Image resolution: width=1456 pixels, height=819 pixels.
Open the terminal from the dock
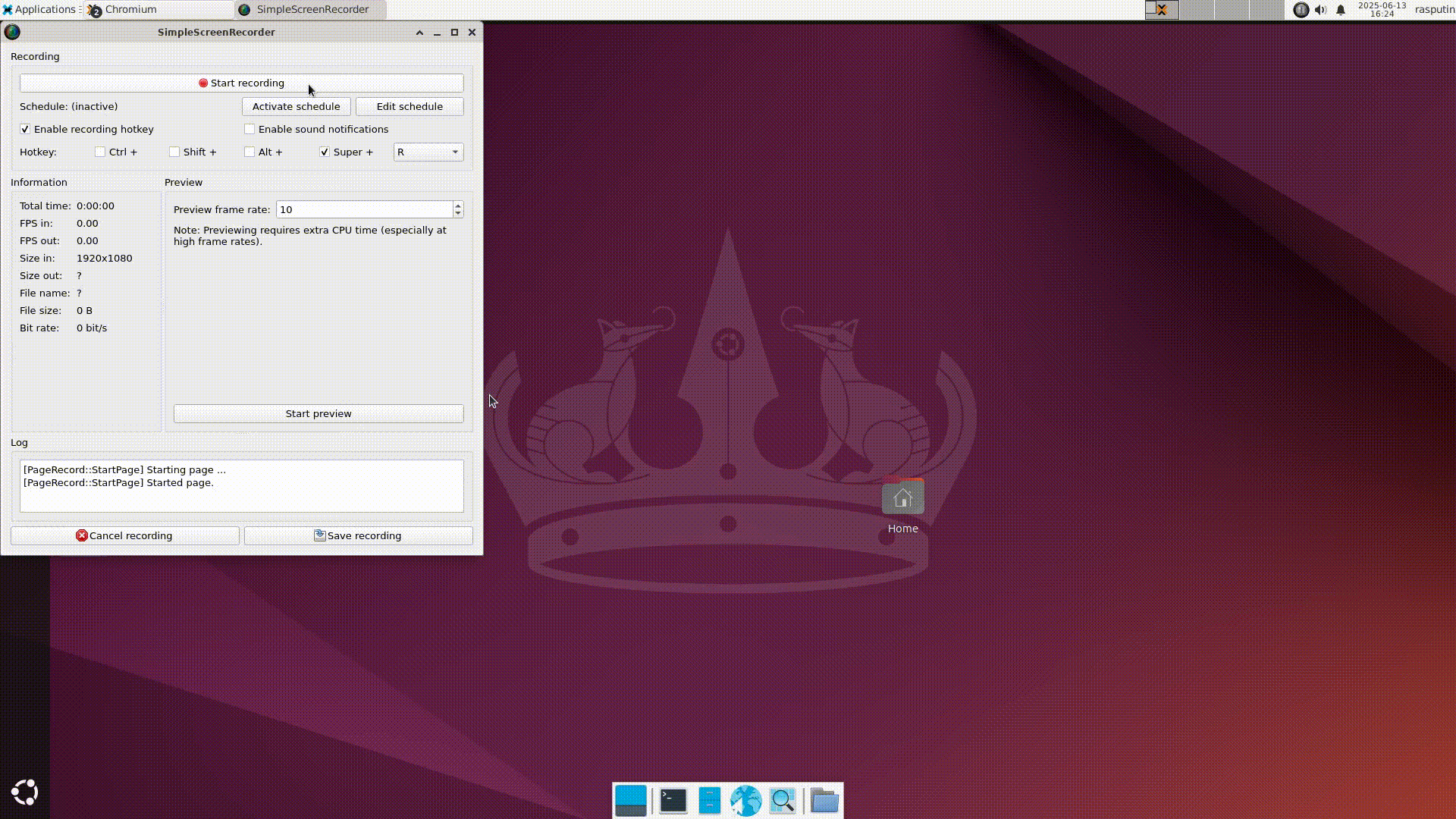click(673, 801)
